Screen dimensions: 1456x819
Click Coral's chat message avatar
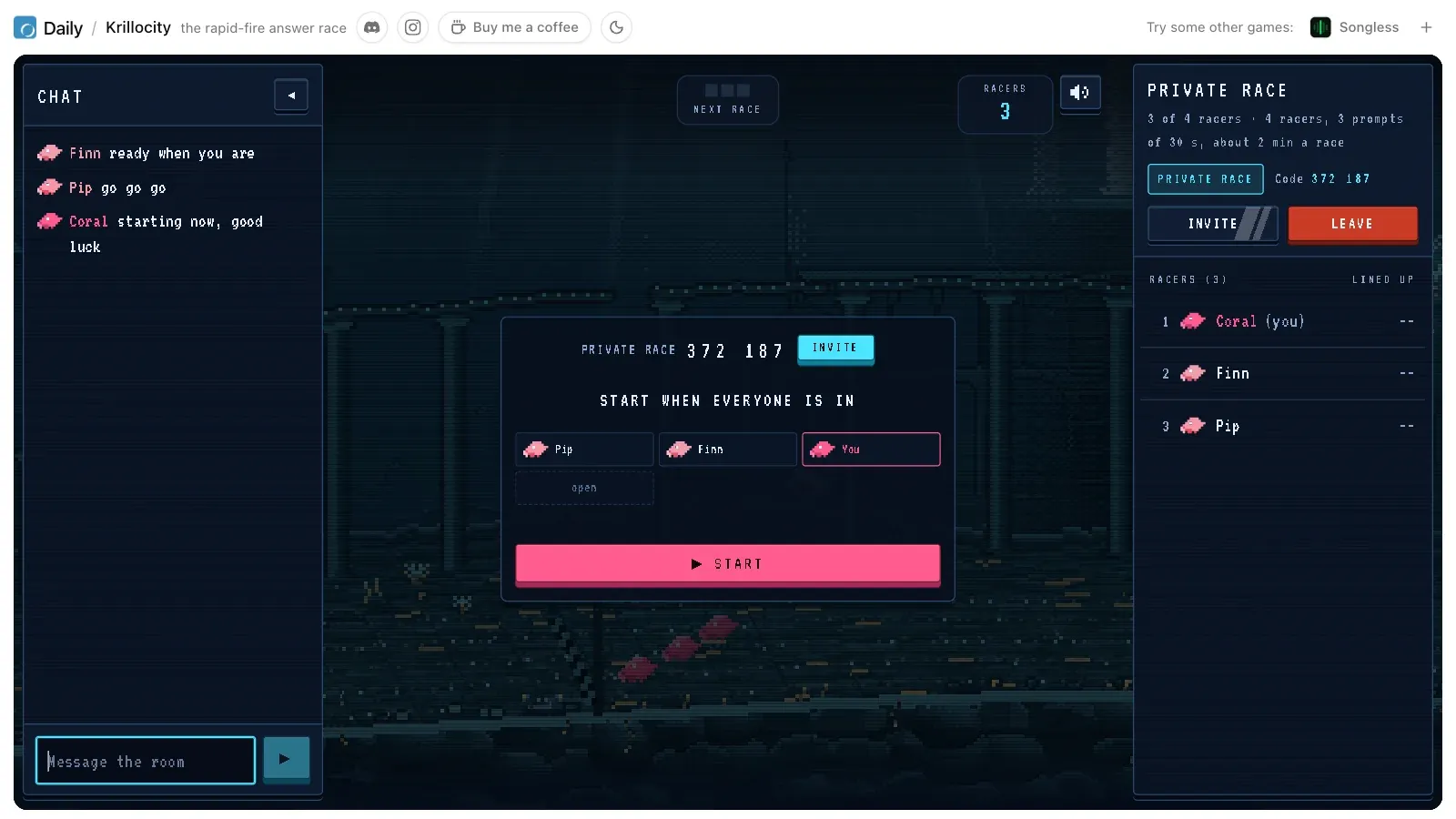pos(49,221)
